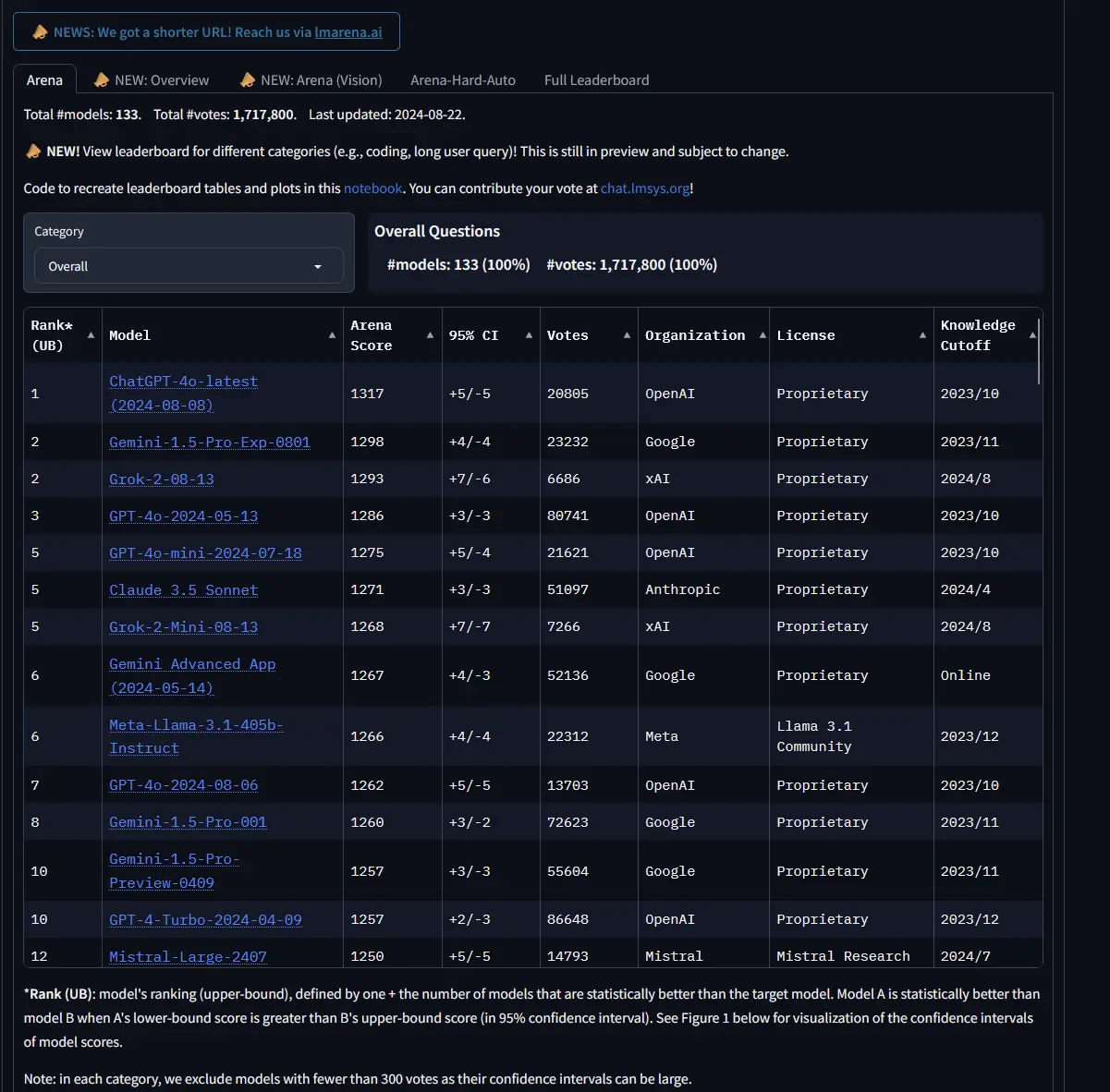Visit the chat.lmsys.org link
The width and height of the screenshot is (1110, 1092).
point(645,188)
